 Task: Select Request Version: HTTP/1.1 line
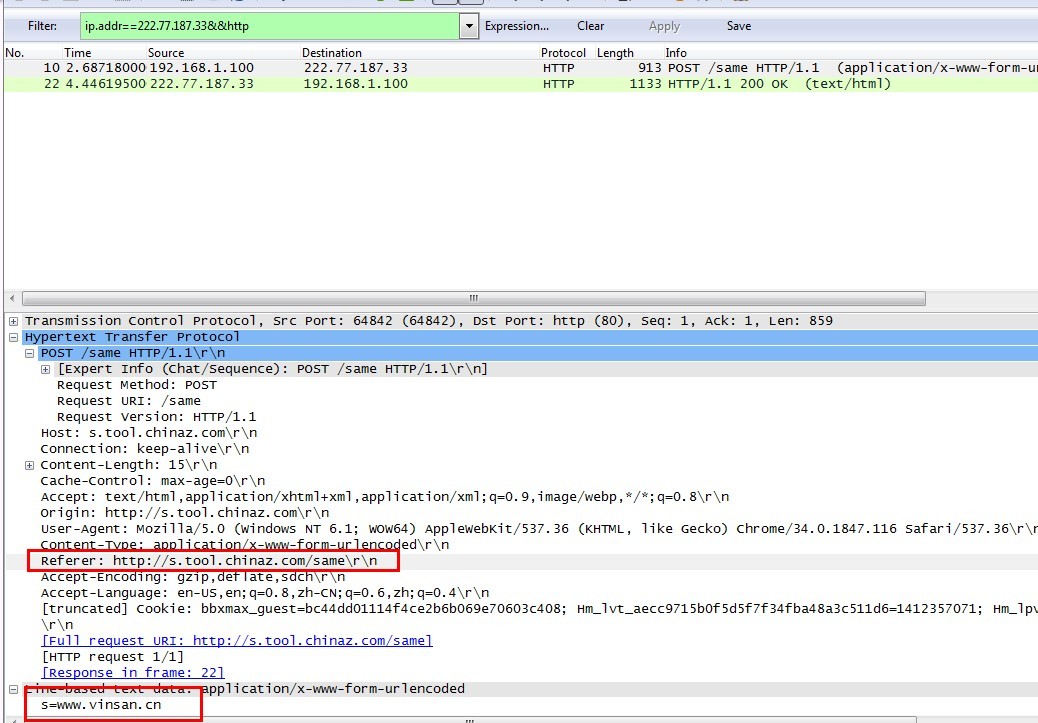tap(157, 417)
